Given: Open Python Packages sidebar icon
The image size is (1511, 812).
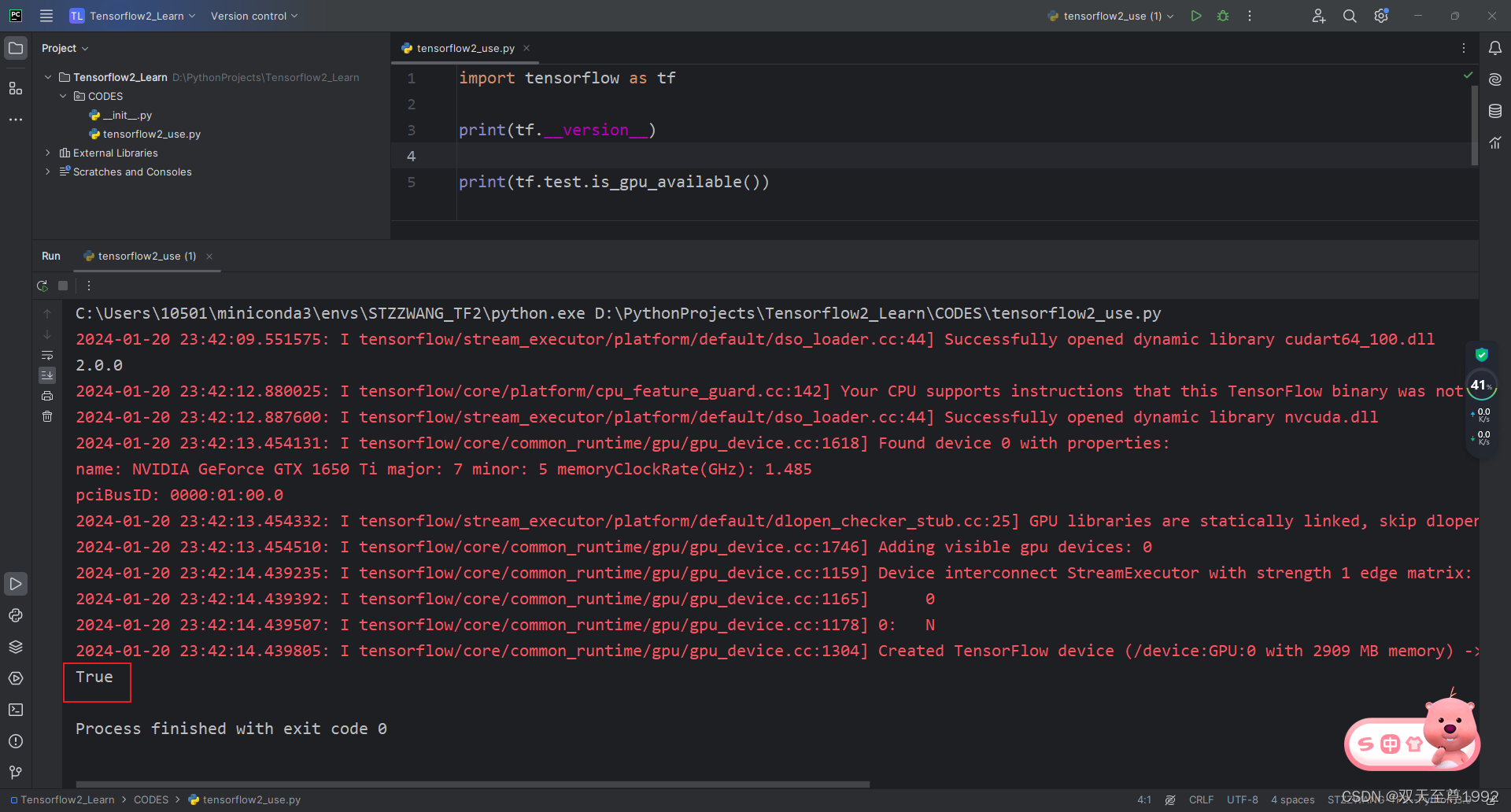Looking at the screenshot, I should 16,615.
